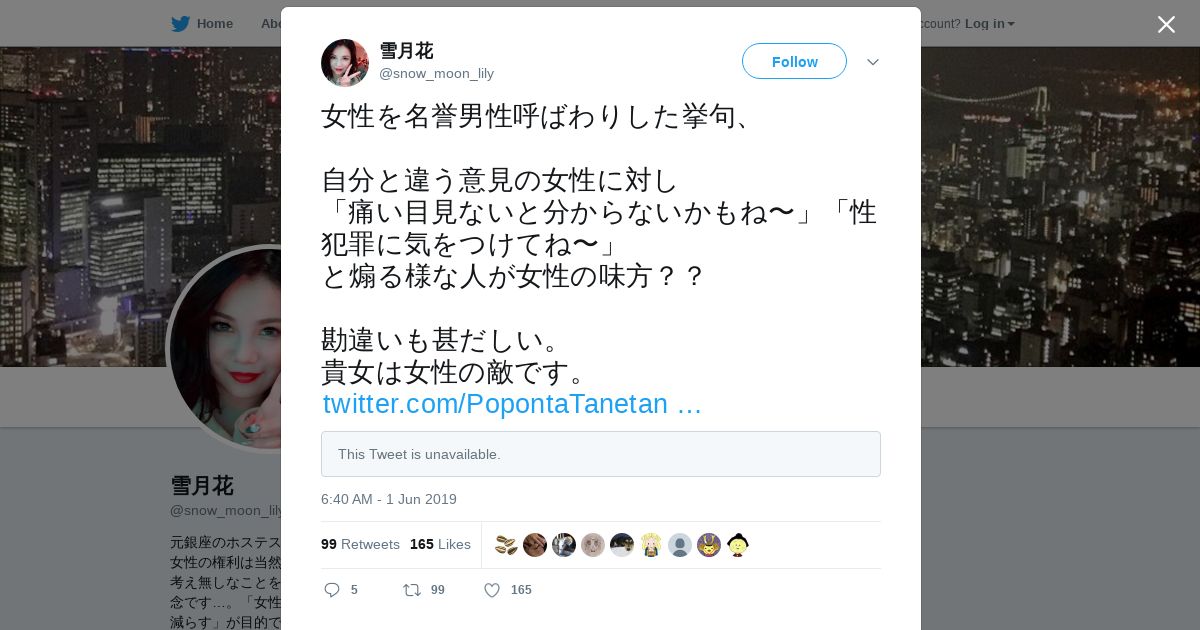Click the gray default-profile liker avatar

tap(680, 545)
